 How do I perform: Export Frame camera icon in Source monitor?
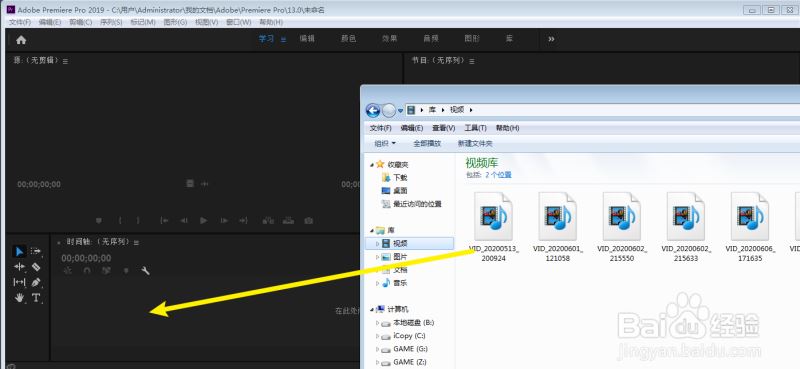click(309, 220)
